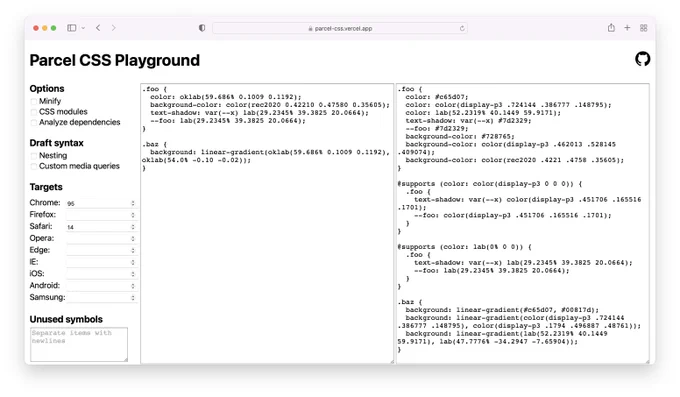Reload the page with refresh icon
This screenshot has width=680, height=397.
pyautogui.click(x=462, y=28)
